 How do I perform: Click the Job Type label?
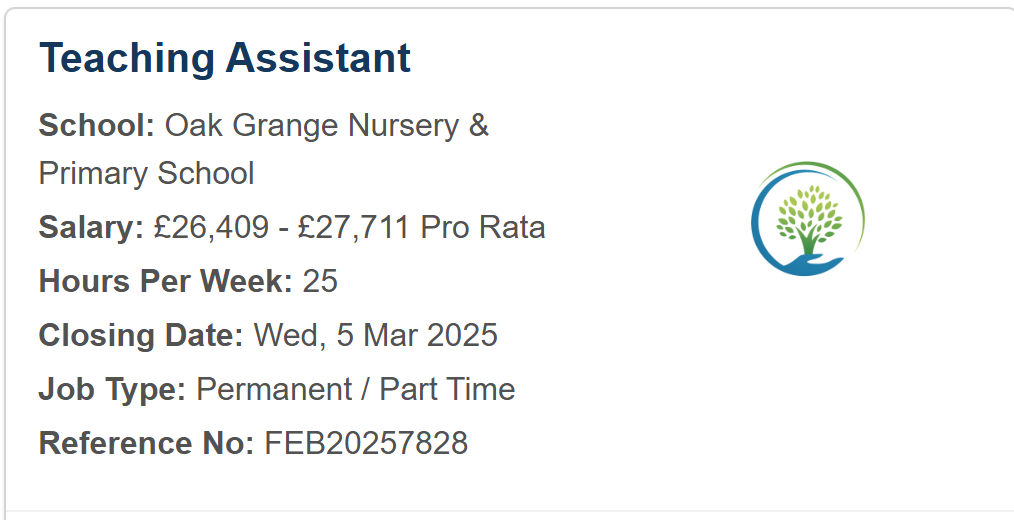(x=113, y=389)
